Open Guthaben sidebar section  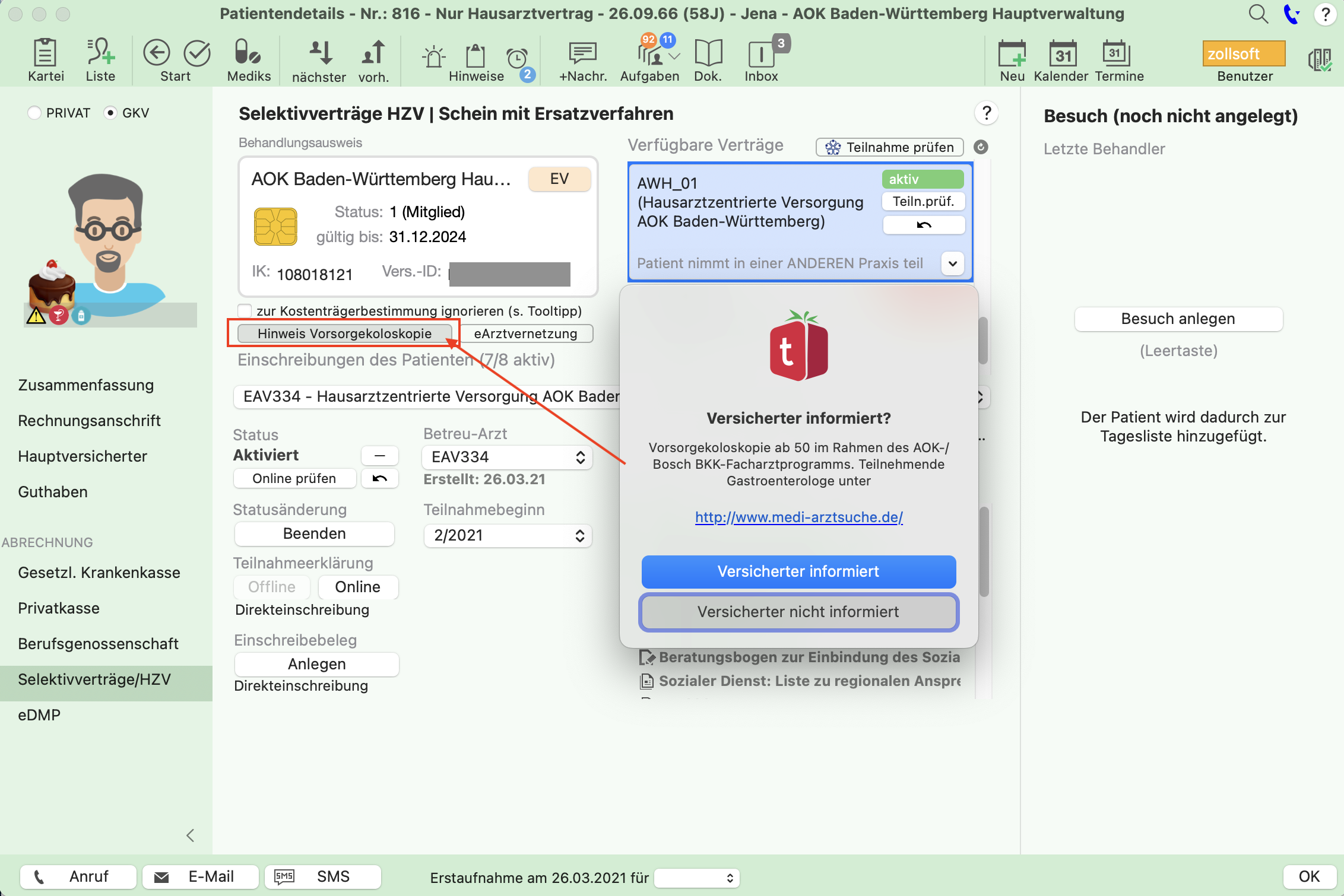pyautogui.click(x=53, y=492)
